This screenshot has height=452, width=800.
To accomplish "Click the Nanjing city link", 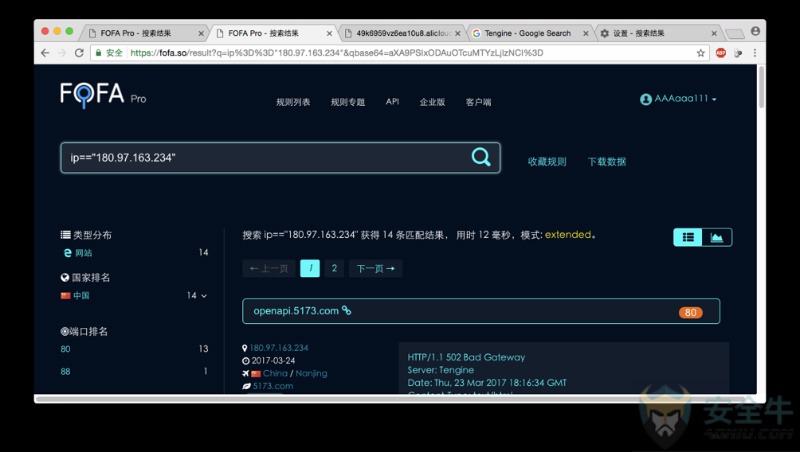I will pos(311,373).
